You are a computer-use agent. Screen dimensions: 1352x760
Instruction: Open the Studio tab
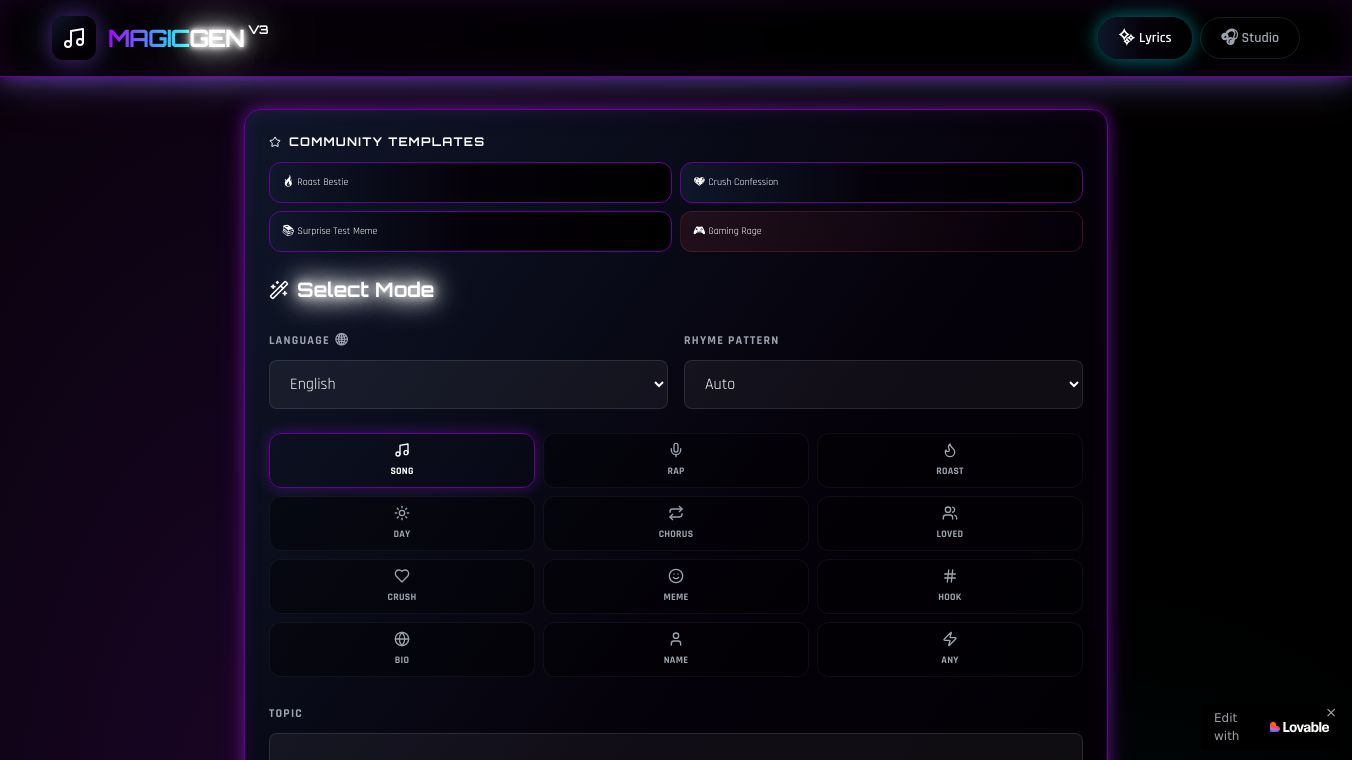pyautogui.click(x=1249, y=38)
